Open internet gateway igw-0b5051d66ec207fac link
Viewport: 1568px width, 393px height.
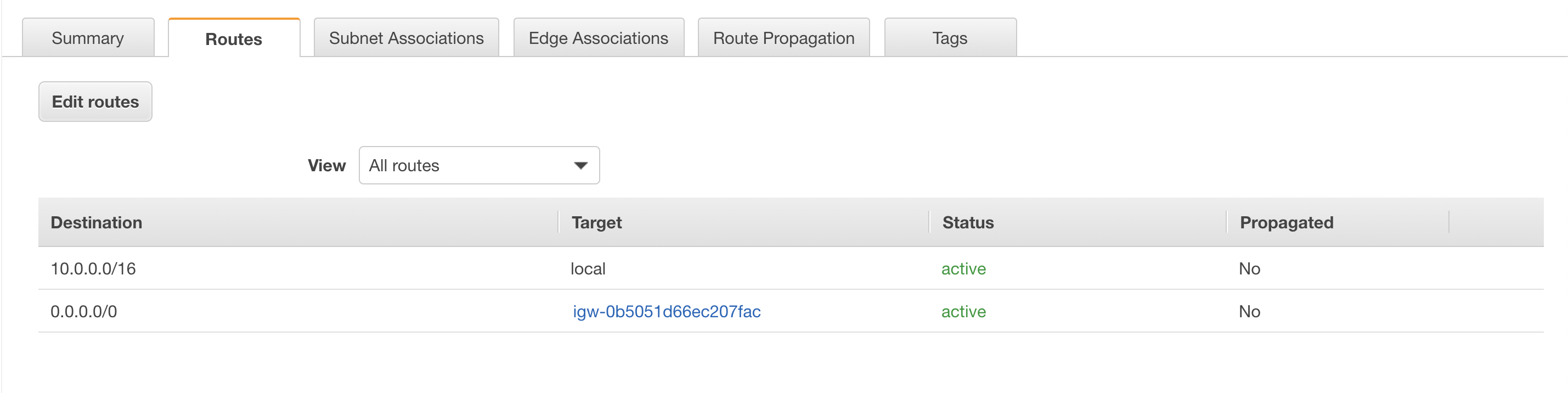tap(667, 311)
